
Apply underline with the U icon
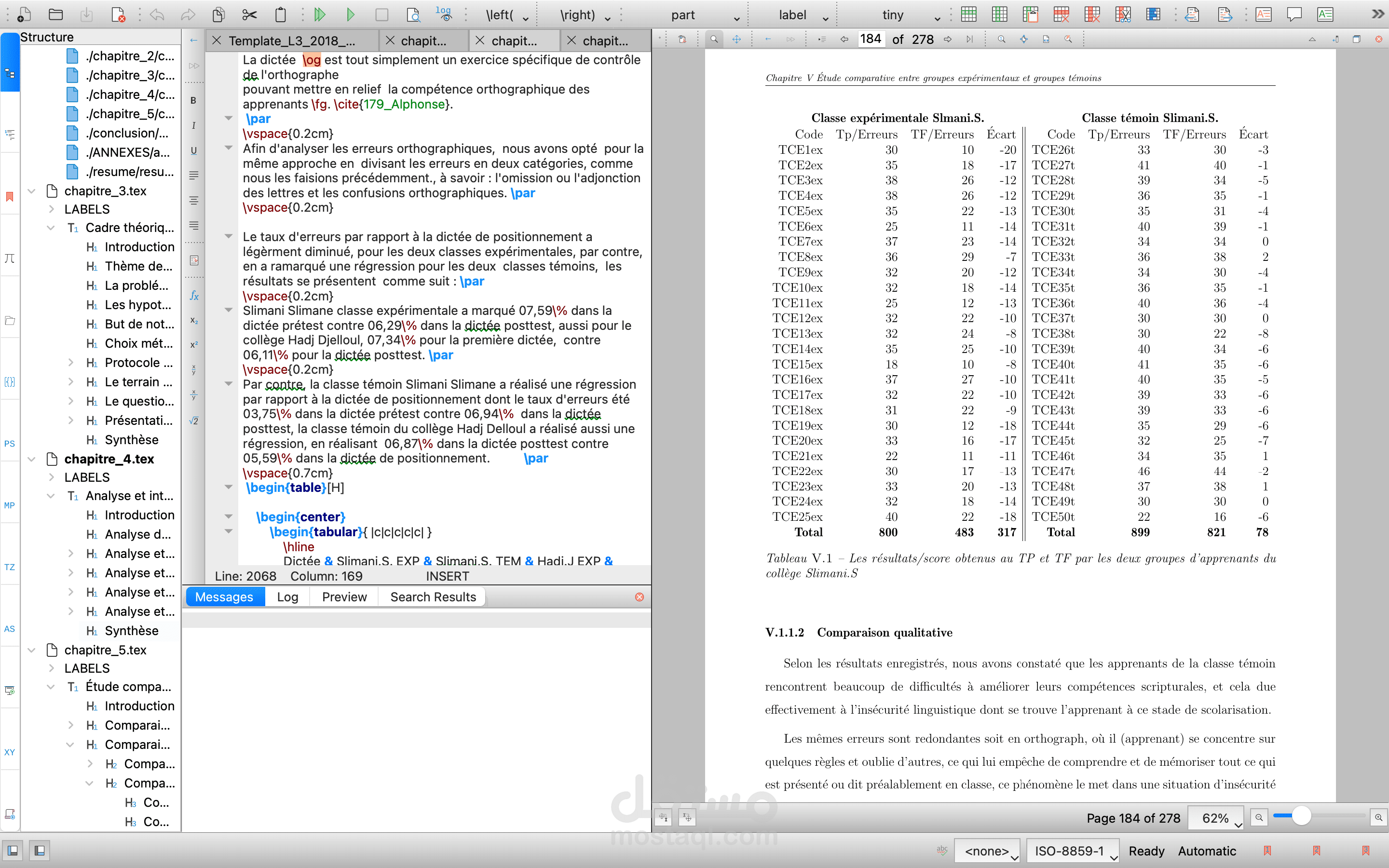pyautogui.click(x=193, y=150)
